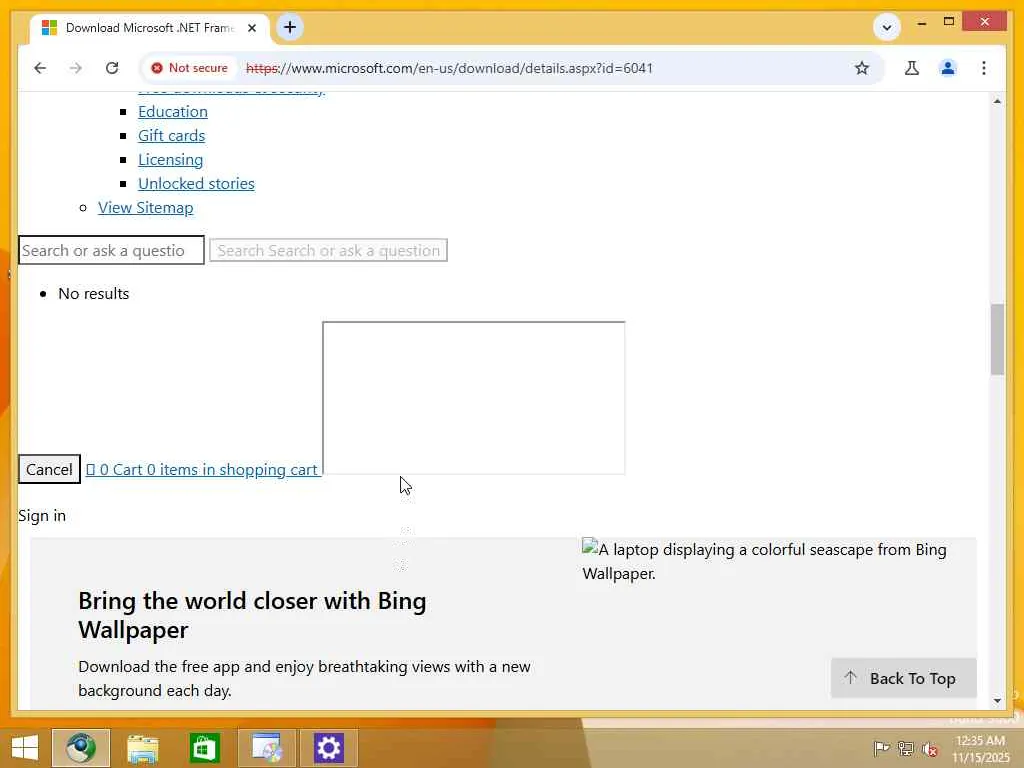Open File Explorer from the taskbar
Screen dimensions: 1024x768
[x=142, y=748]
